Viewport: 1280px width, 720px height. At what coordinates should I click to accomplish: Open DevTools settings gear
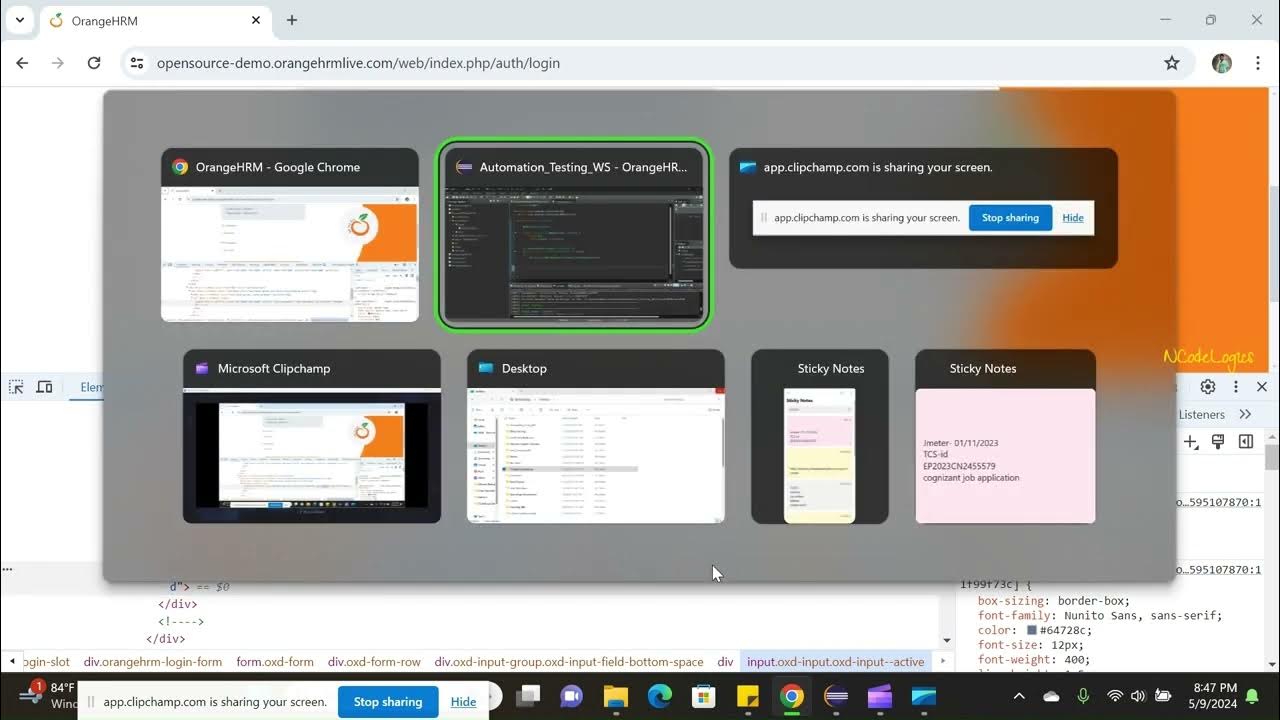click(x=1208, y=387)
